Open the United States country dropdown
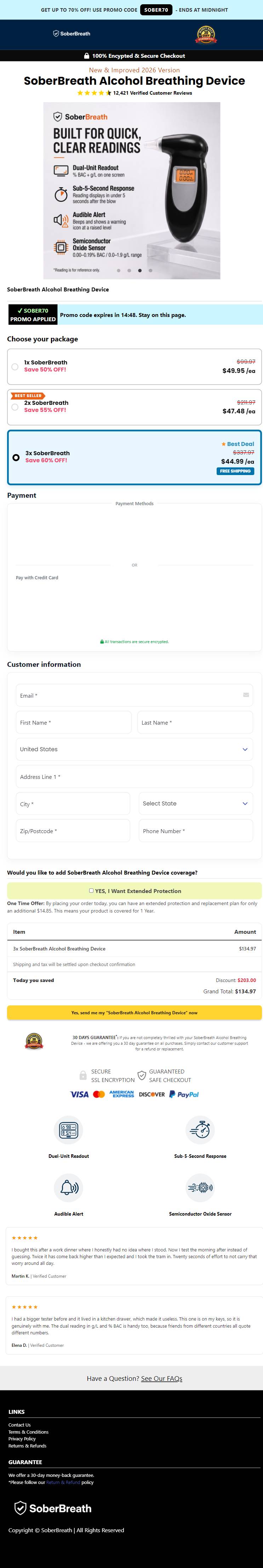263x1568 pixels. (x=134, y=749)
